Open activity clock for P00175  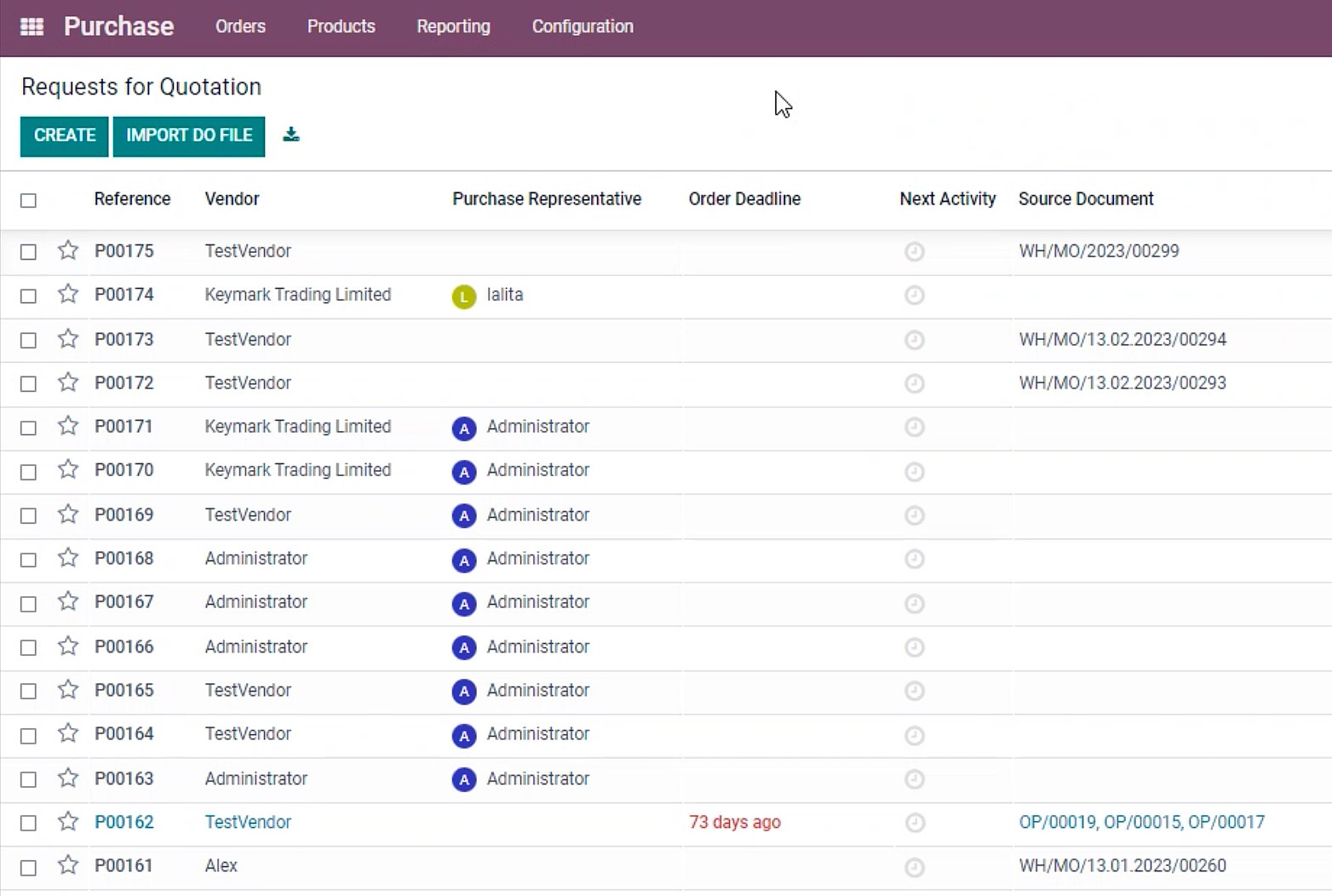tap(914, 251)
